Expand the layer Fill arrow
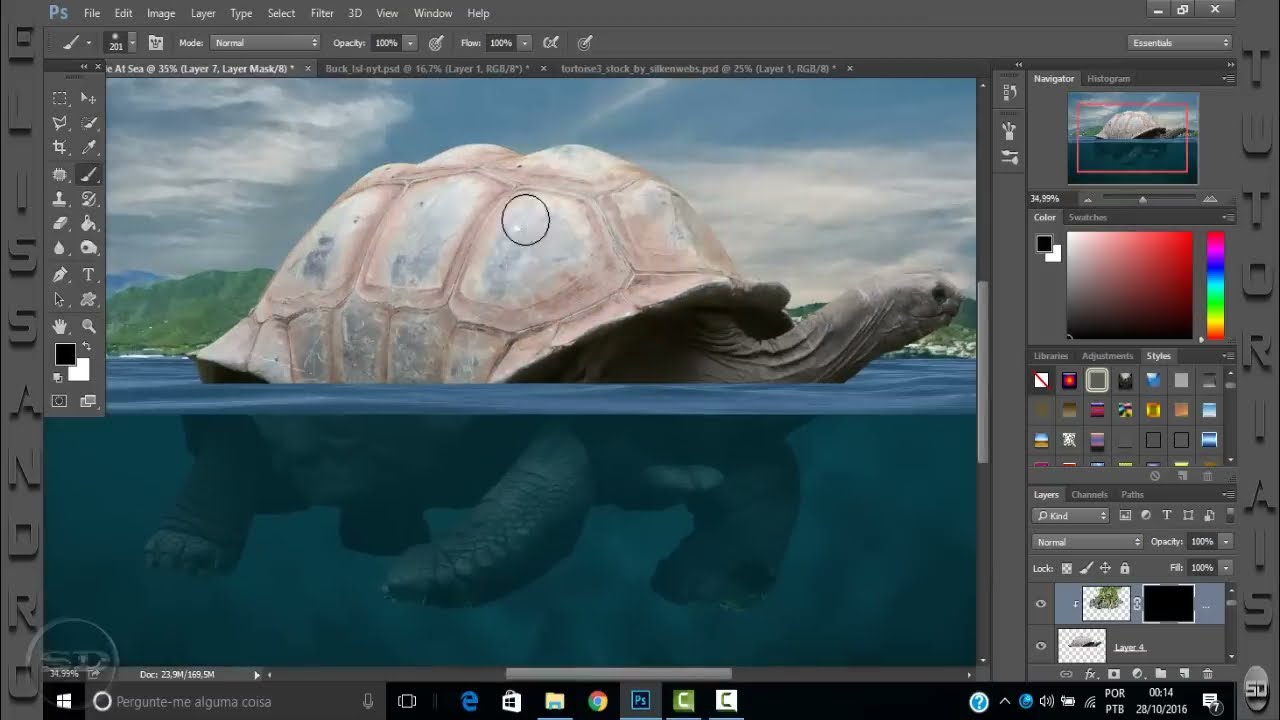 click(1226, 568)
